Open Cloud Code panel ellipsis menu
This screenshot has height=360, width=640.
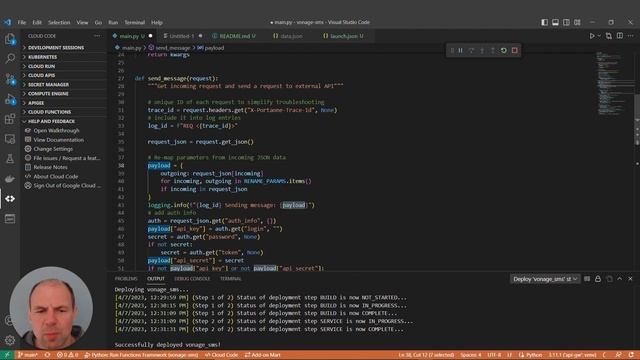click(97, 36)
